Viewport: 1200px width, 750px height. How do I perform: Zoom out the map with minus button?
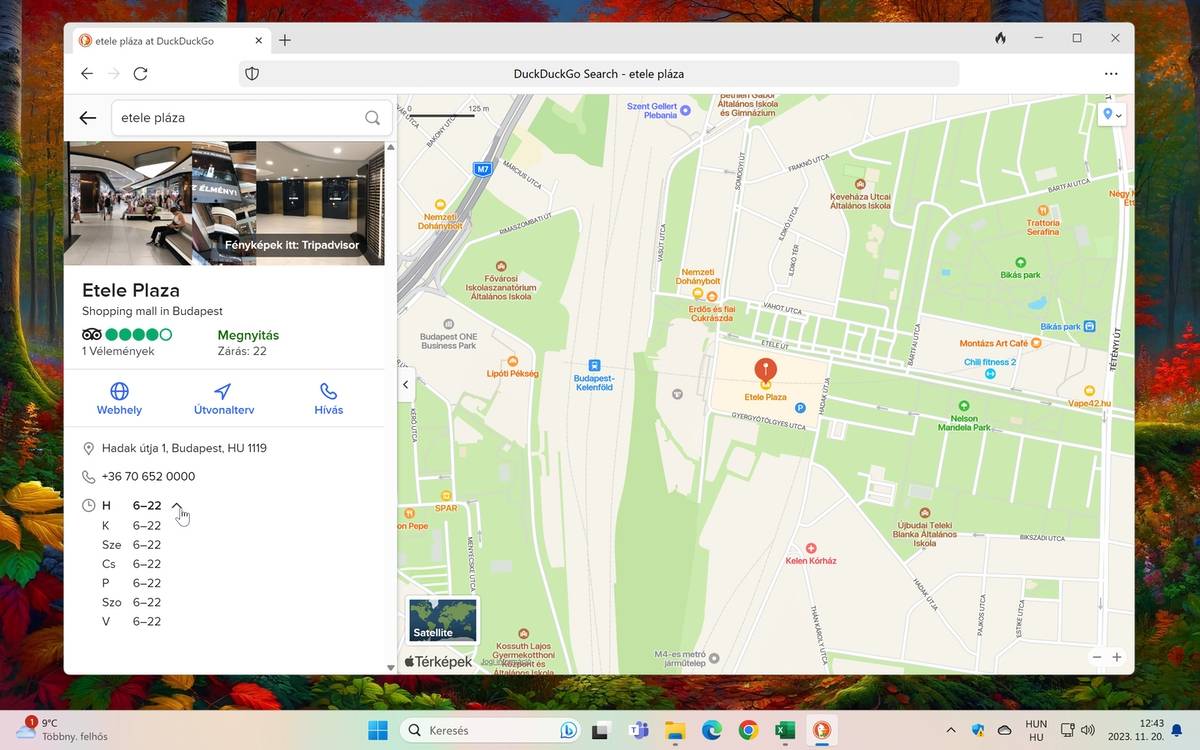[1097, 657]
